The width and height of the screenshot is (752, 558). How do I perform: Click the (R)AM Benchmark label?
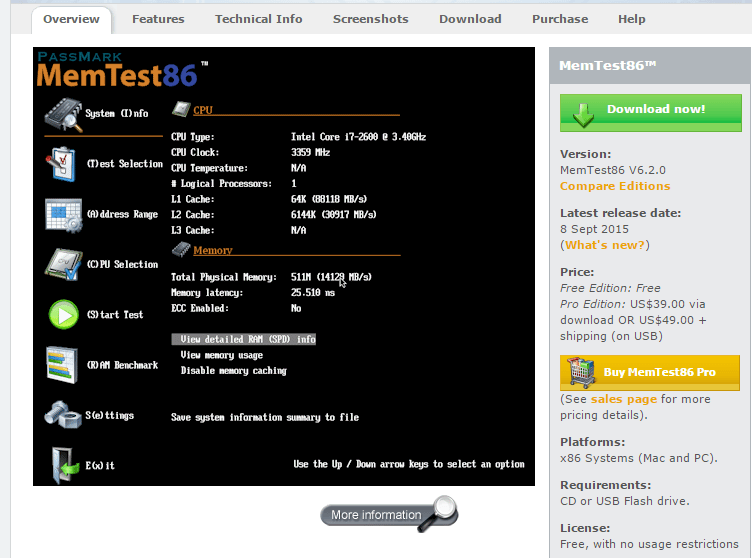coord(122,365)
